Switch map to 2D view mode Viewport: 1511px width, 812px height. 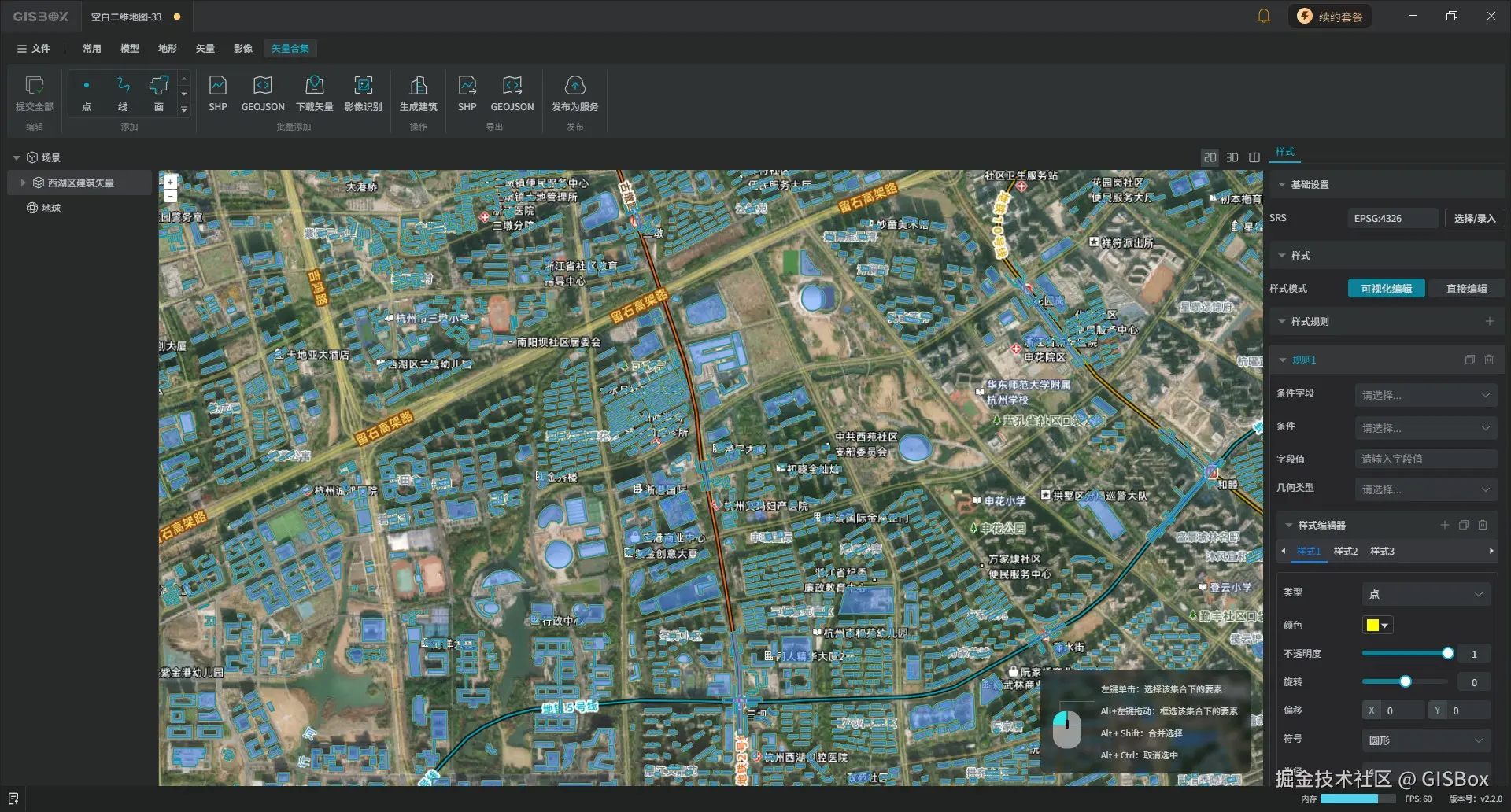point(1210,157)
